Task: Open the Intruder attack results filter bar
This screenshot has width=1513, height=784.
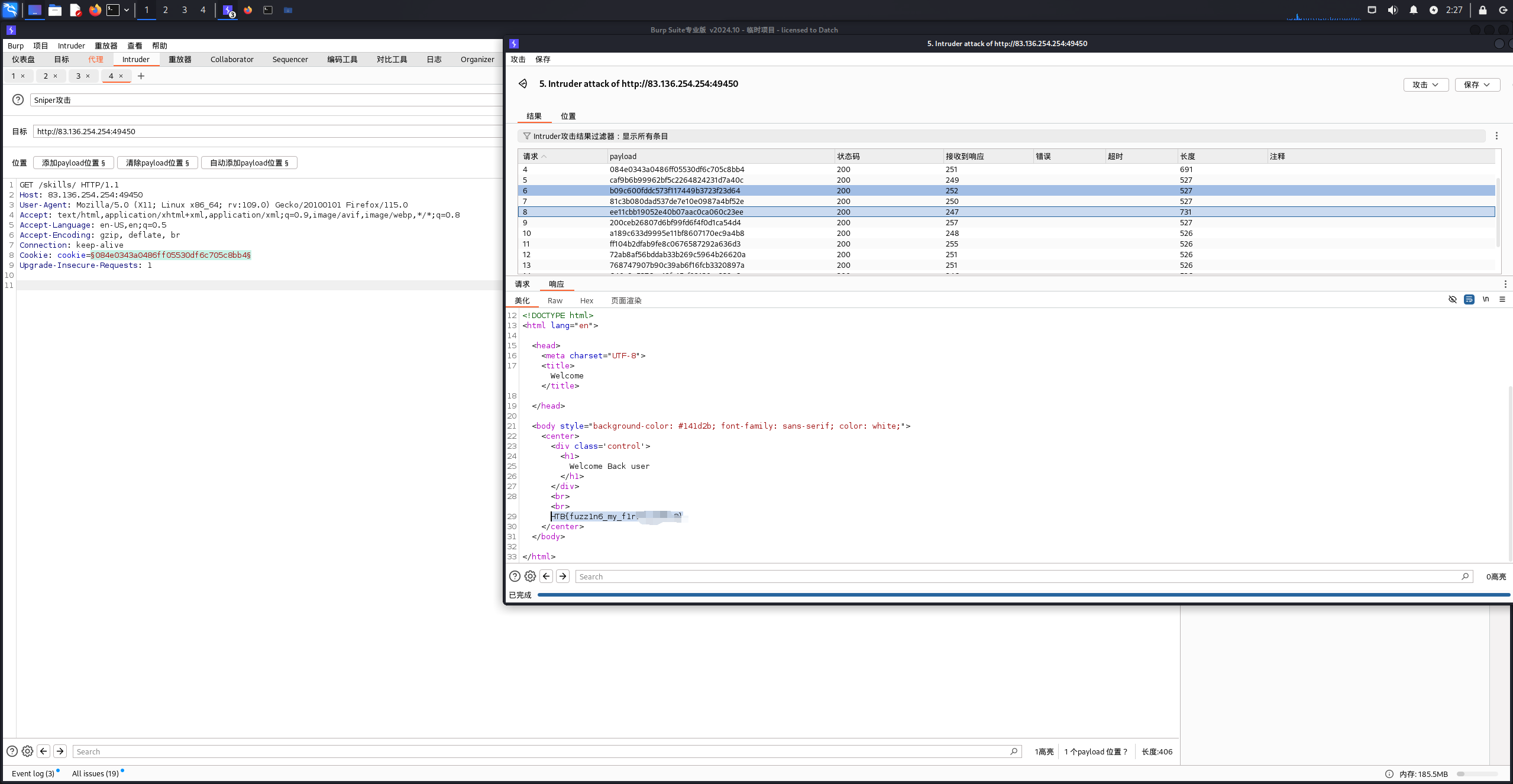Action: 1001,136
